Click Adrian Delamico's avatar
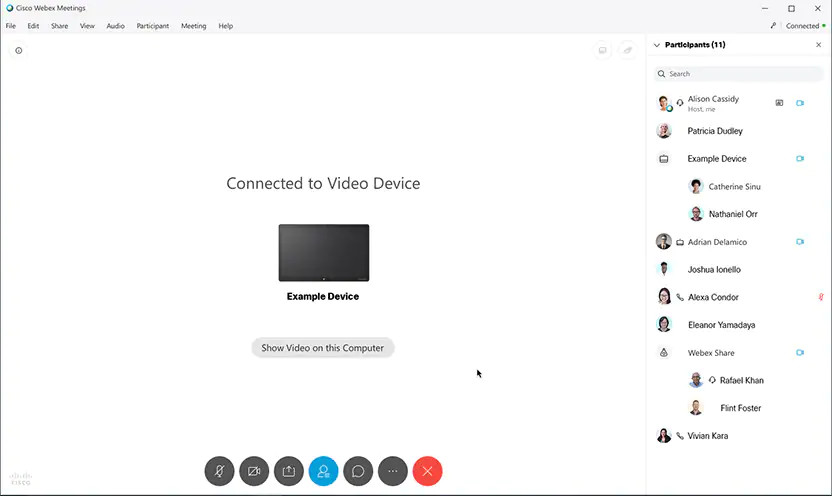The image size is (832, 496). (664, 241)
